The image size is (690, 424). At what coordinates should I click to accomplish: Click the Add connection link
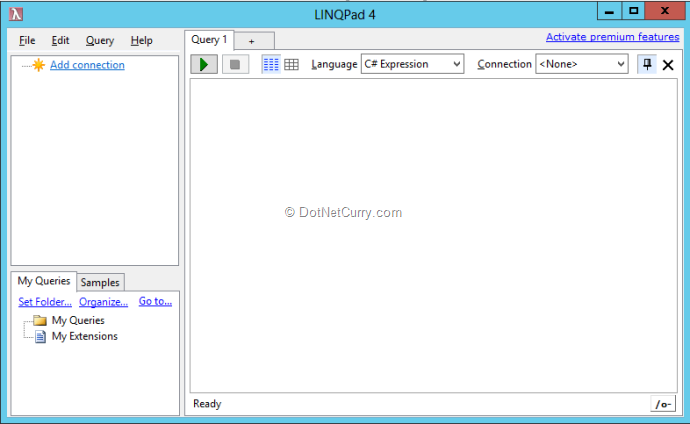point(87,65)
